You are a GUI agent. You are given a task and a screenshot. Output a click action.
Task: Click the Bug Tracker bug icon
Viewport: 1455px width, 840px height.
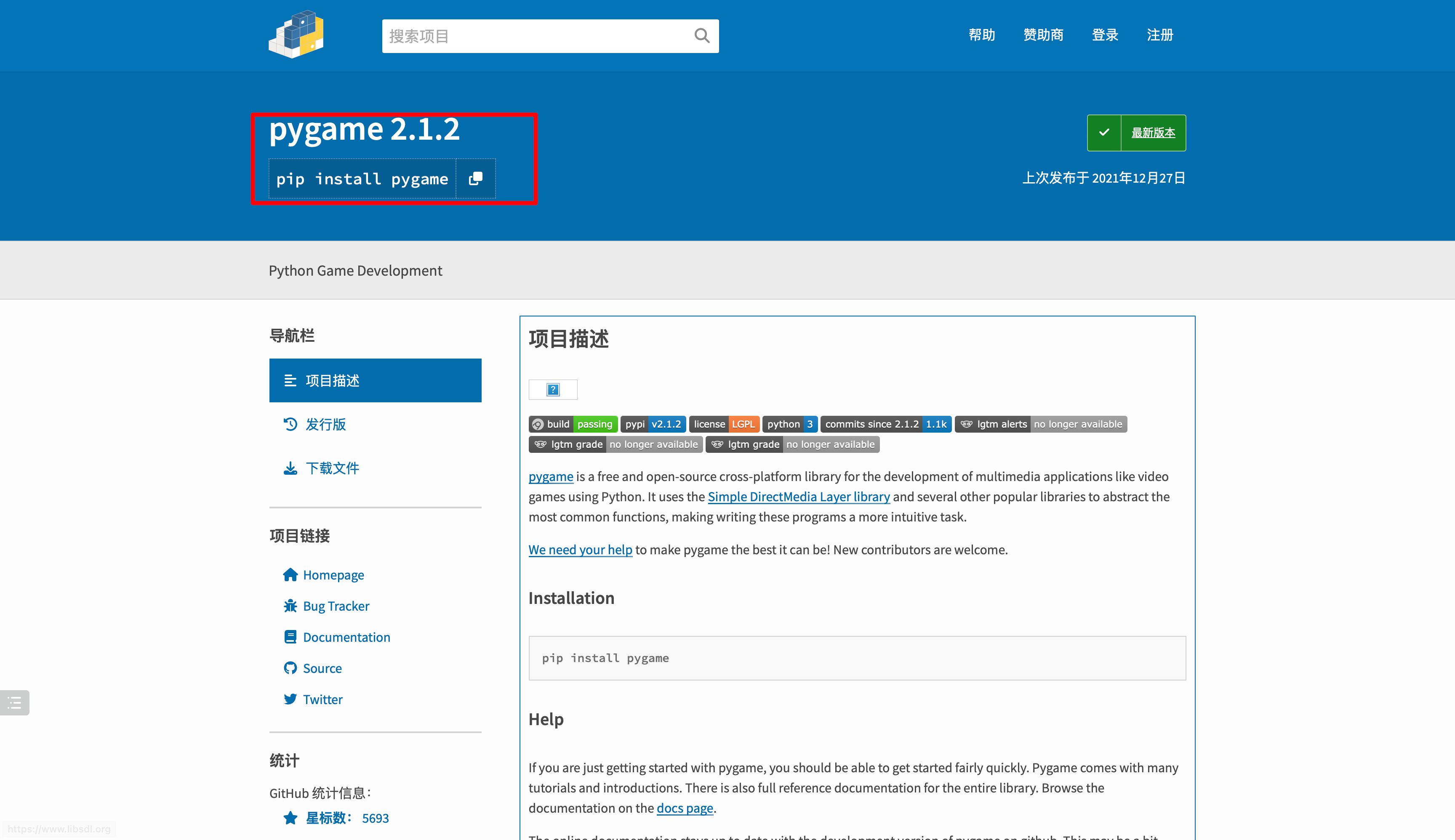click(290, 606)
